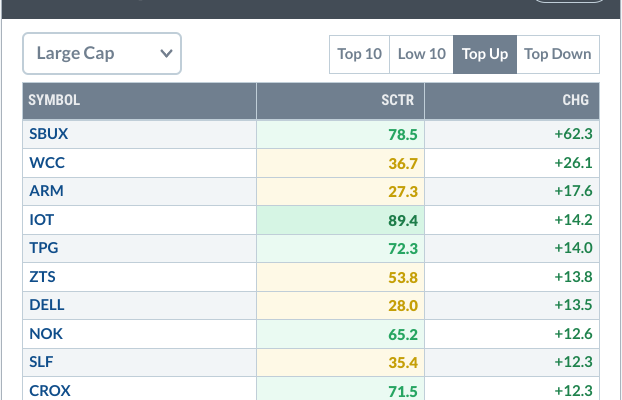Click change value +12.6 for NOK

pos(573,334)
